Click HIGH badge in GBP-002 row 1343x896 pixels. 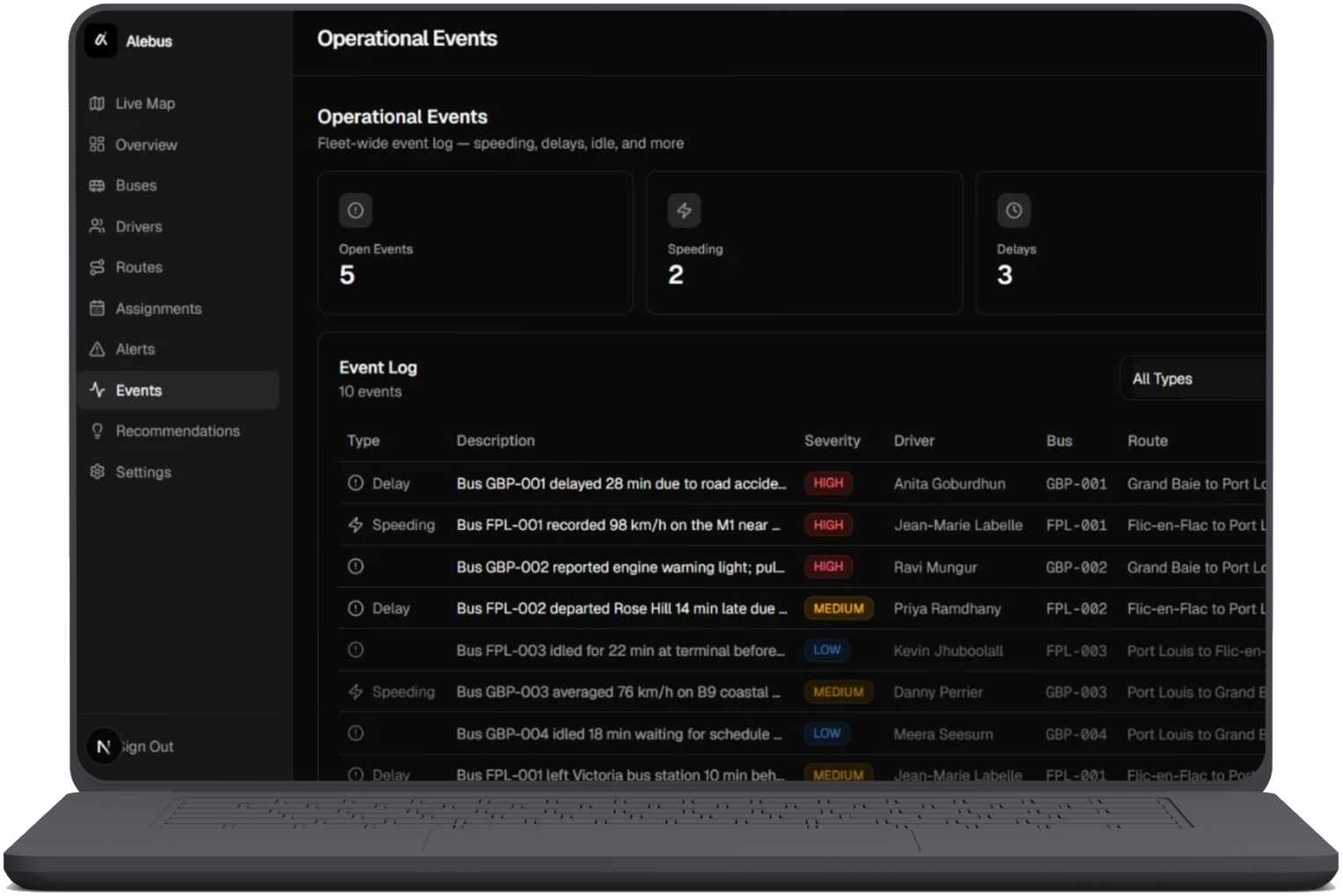(x=828, y=567)
